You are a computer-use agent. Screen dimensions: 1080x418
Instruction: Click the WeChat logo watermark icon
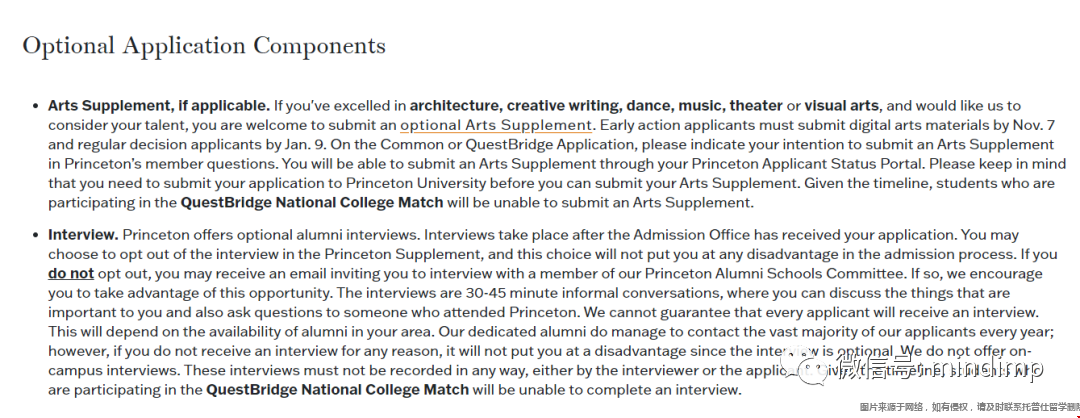click(803, 372)
